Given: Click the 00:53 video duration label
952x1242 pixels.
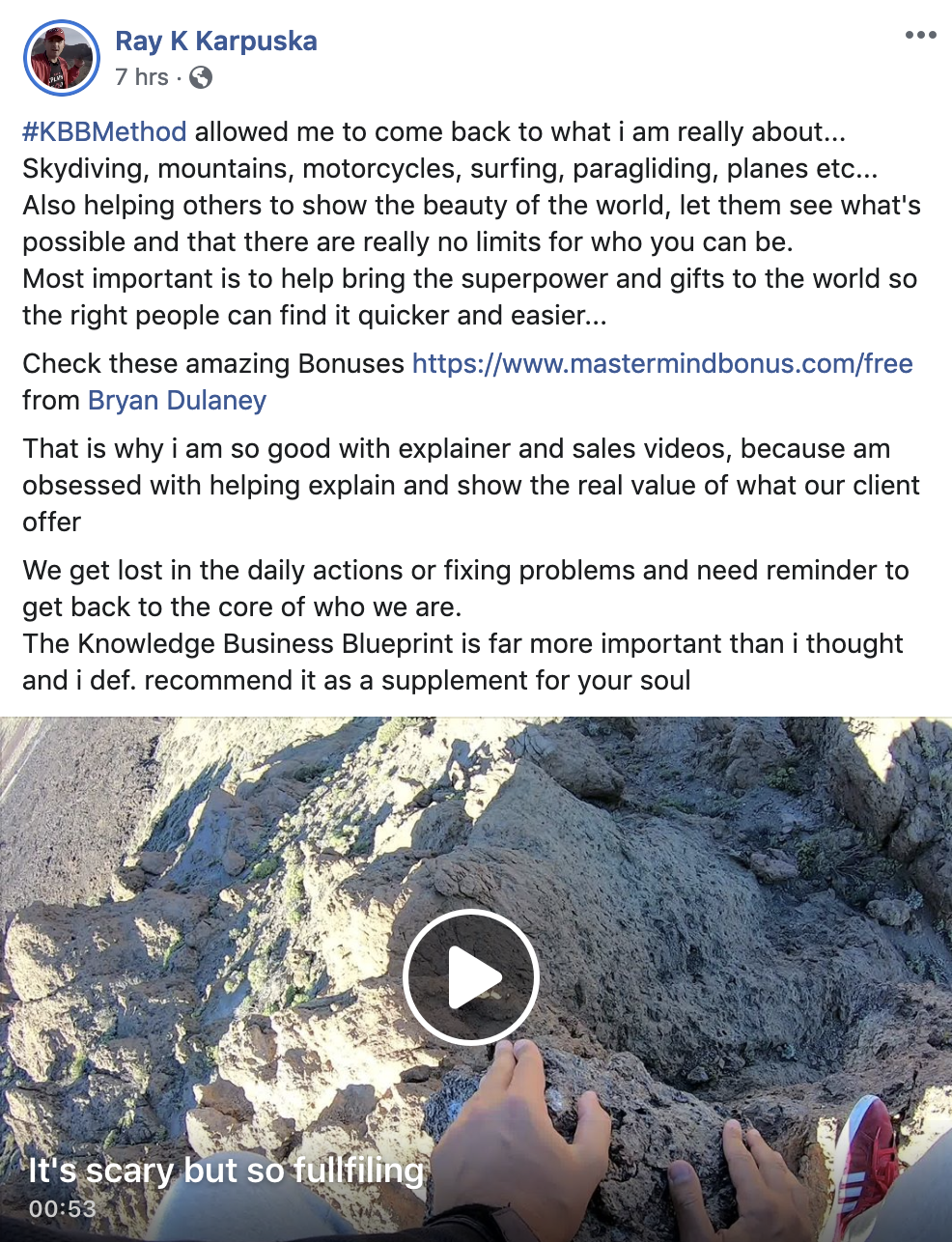Looking at the screenshot, I should pyautogui.click(x=63, y=1208).
